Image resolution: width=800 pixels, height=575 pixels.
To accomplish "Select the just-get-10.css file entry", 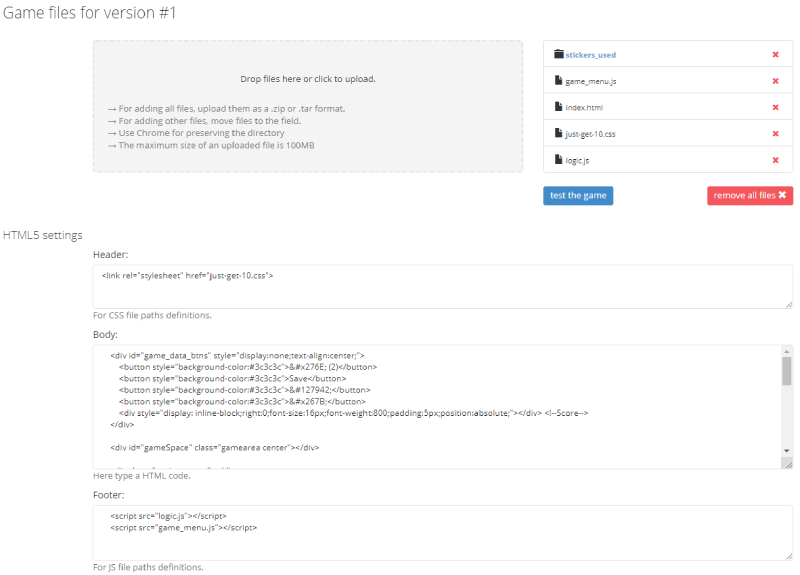I will point(592,134).
